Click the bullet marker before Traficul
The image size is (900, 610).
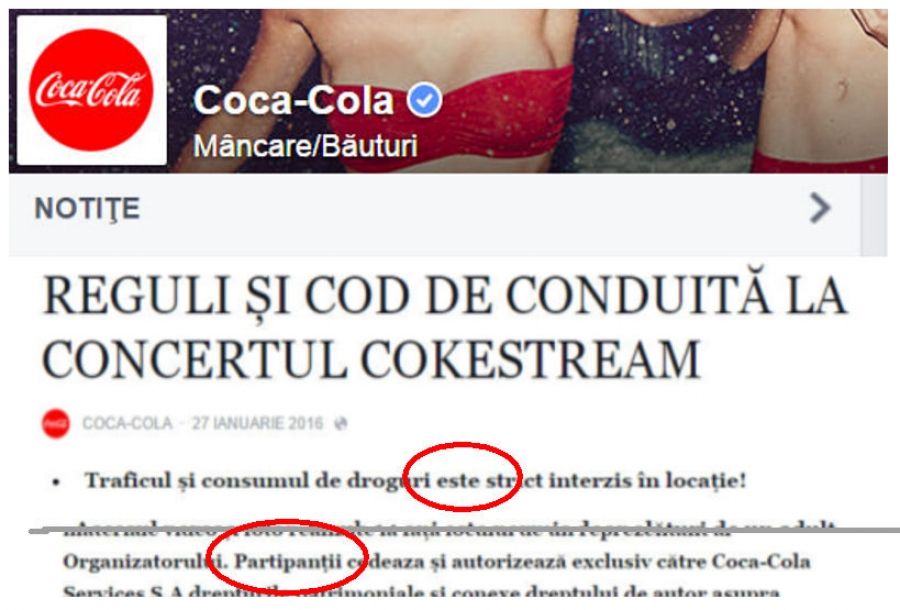[56, 482]
